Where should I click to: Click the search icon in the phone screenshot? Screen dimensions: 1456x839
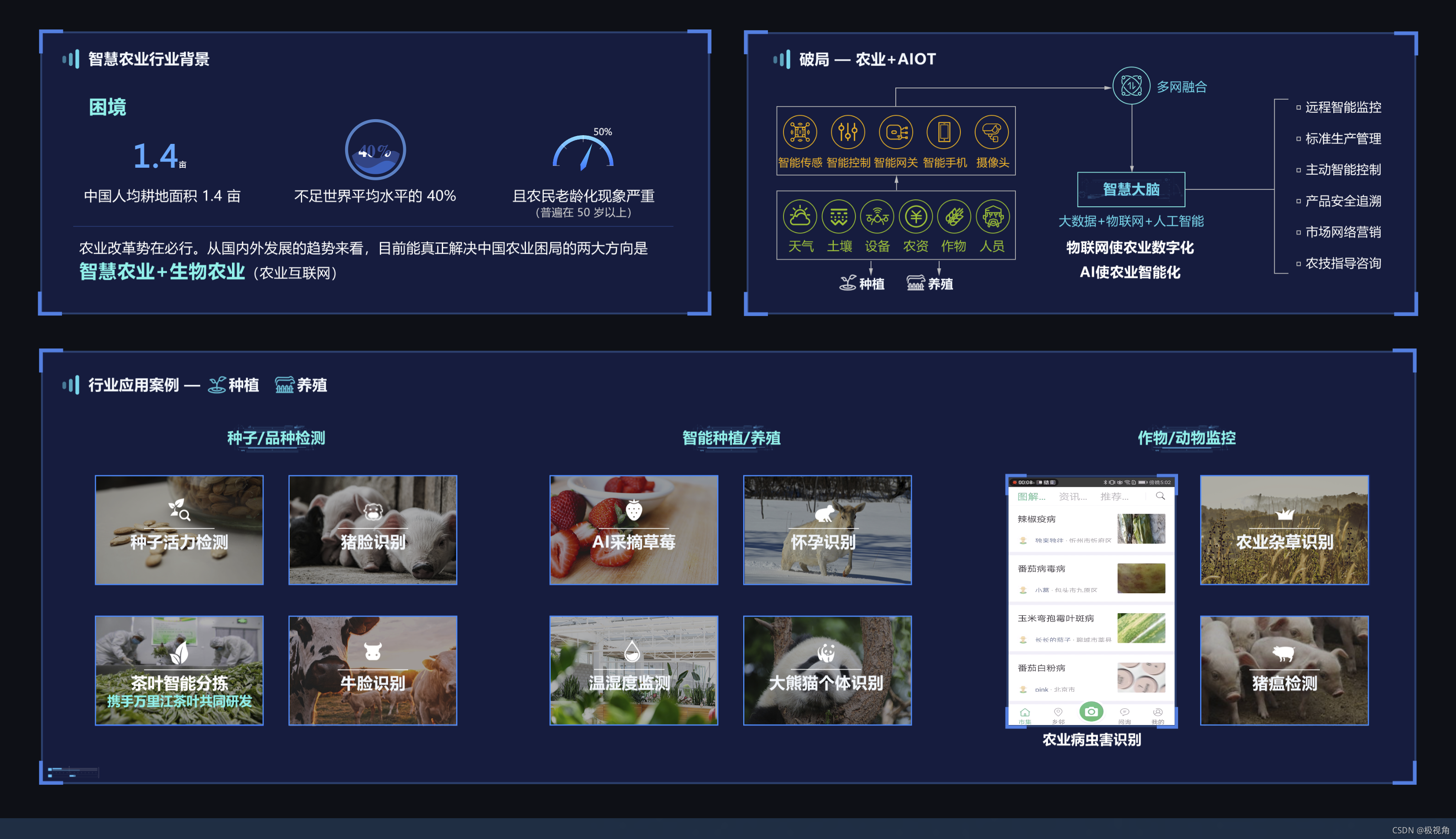click(x=1160, y=496)
